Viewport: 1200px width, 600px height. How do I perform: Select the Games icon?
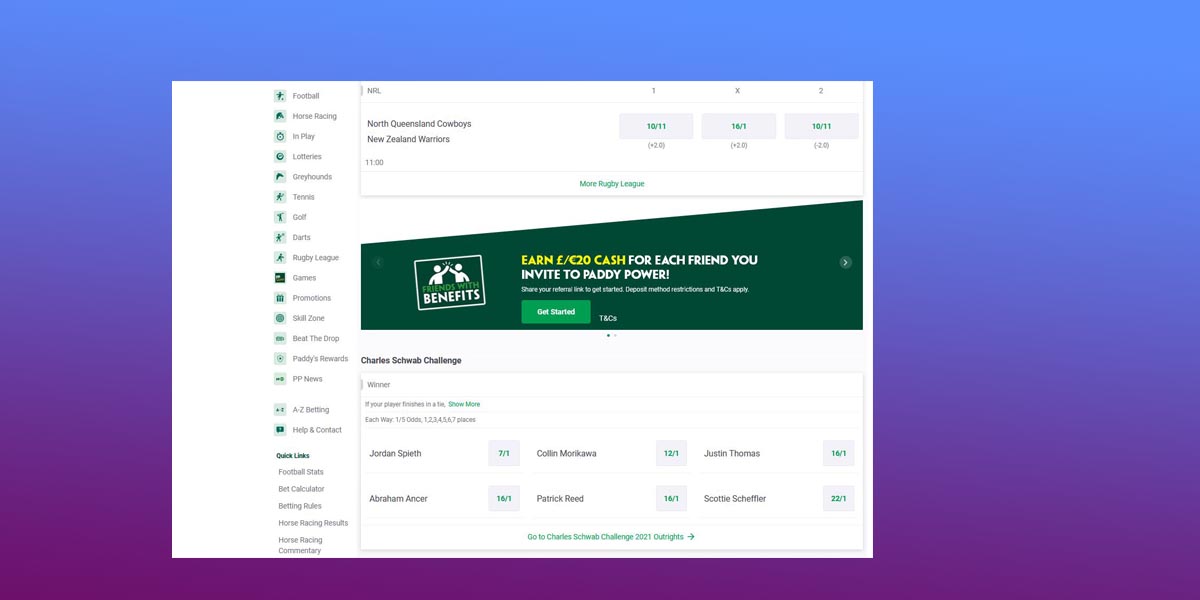(x=280, y=278)
